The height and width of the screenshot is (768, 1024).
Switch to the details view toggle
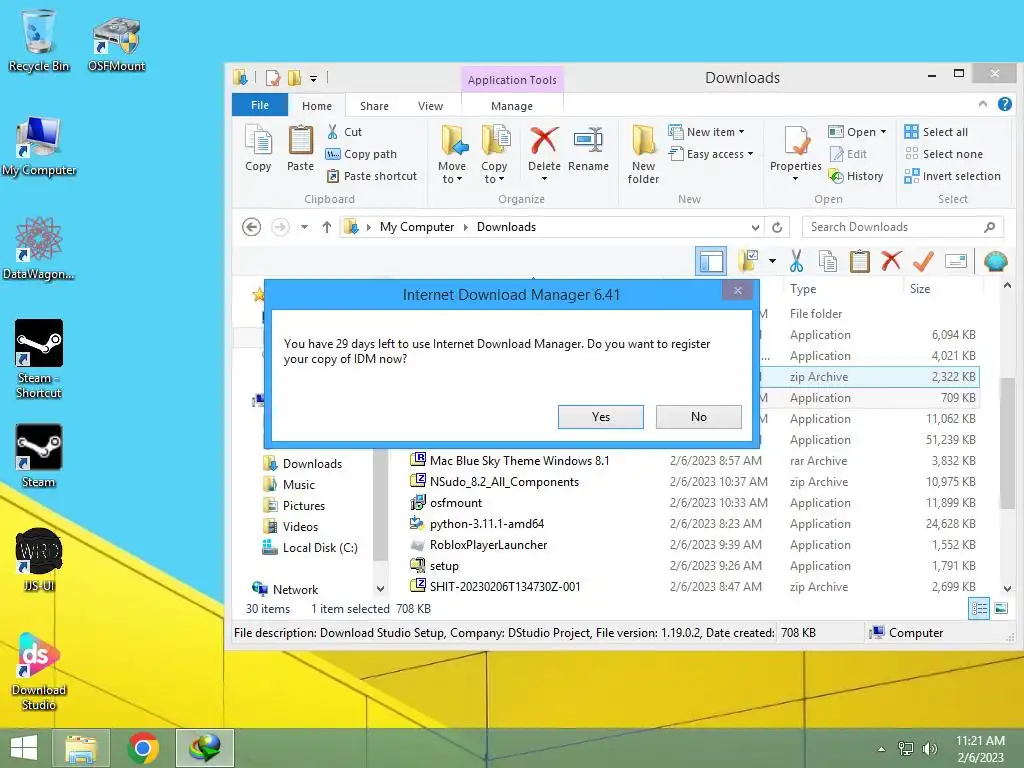(979, 609)
